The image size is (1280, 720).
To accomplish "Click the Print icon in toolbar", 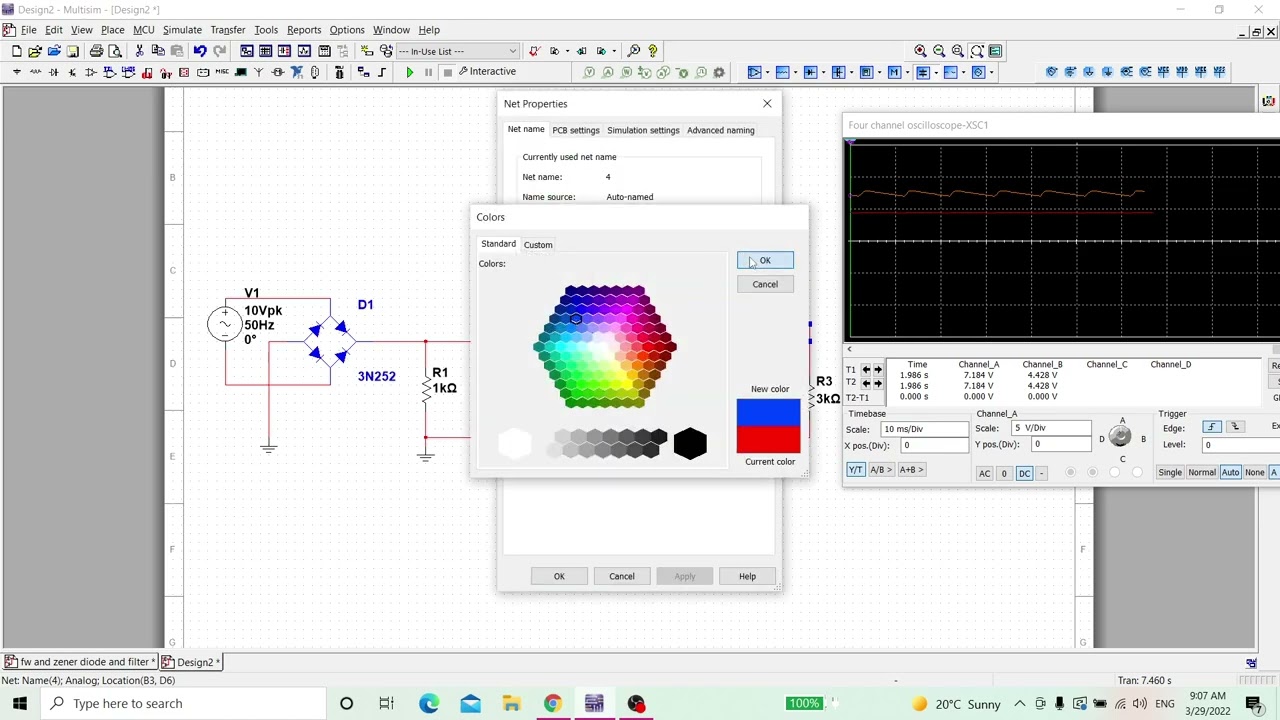I will coord(96,51).
